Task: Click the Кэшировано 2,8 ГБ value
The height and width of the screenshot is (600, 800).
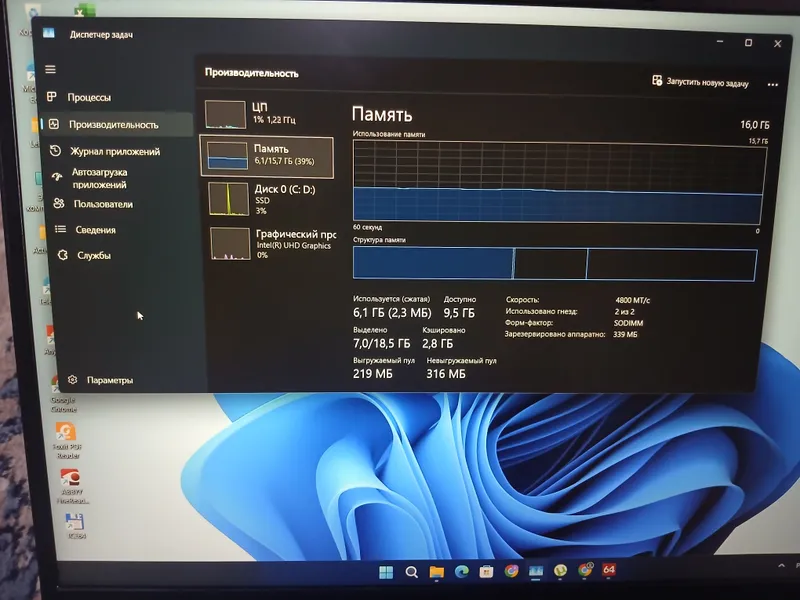Action: (x=438, y=343)
